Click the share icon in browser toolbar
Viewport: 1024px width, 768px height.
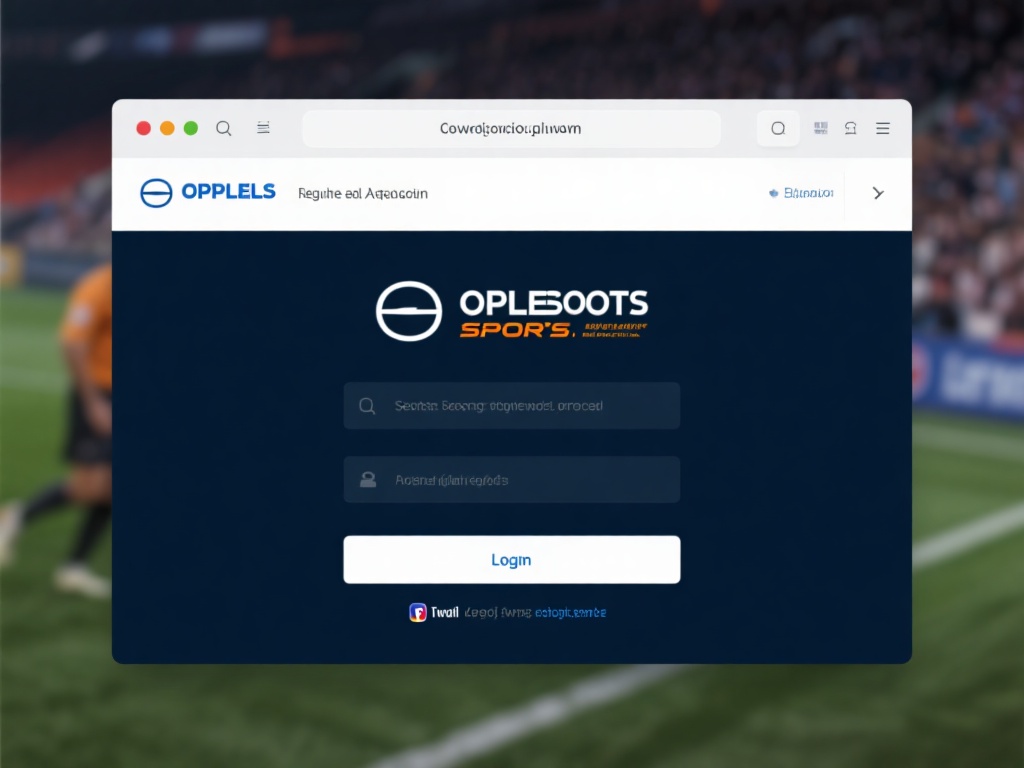pos(850,128)
